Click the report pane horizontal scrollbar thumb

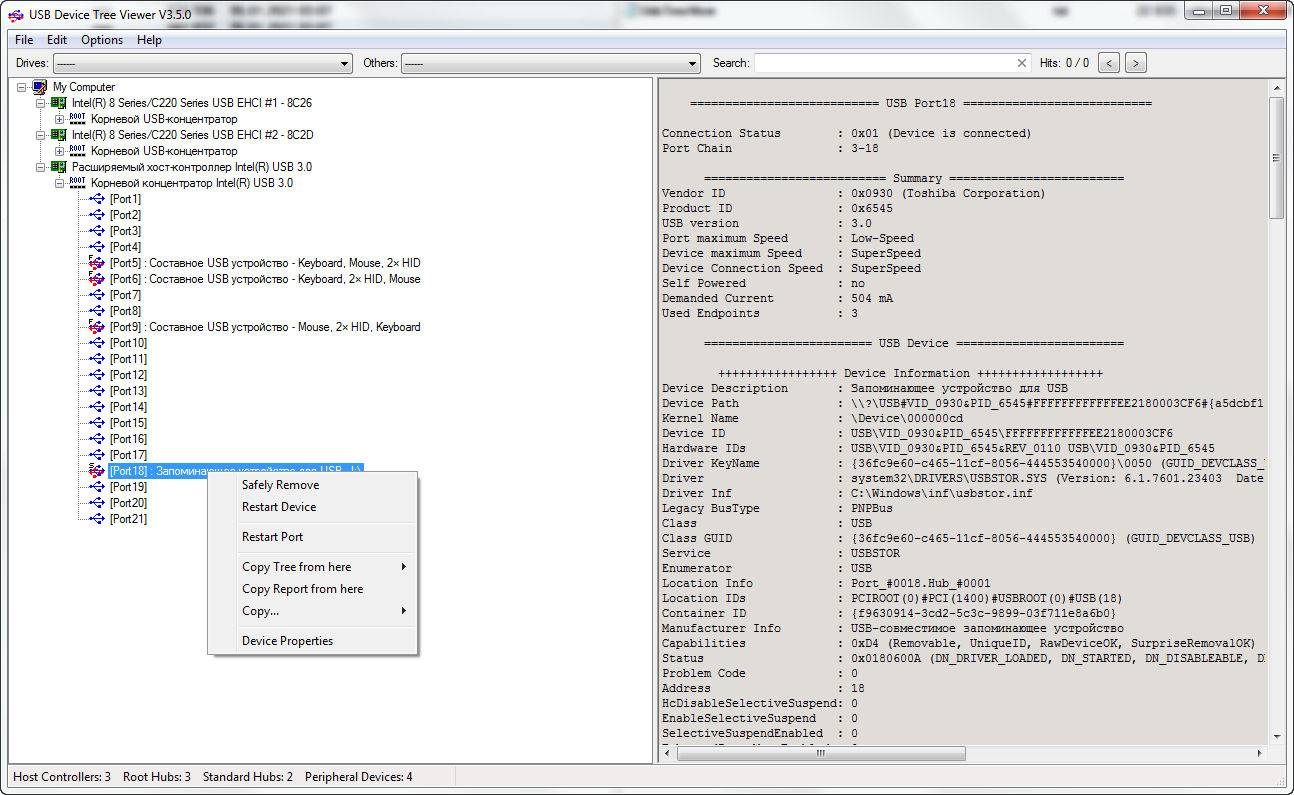point(820,754)
